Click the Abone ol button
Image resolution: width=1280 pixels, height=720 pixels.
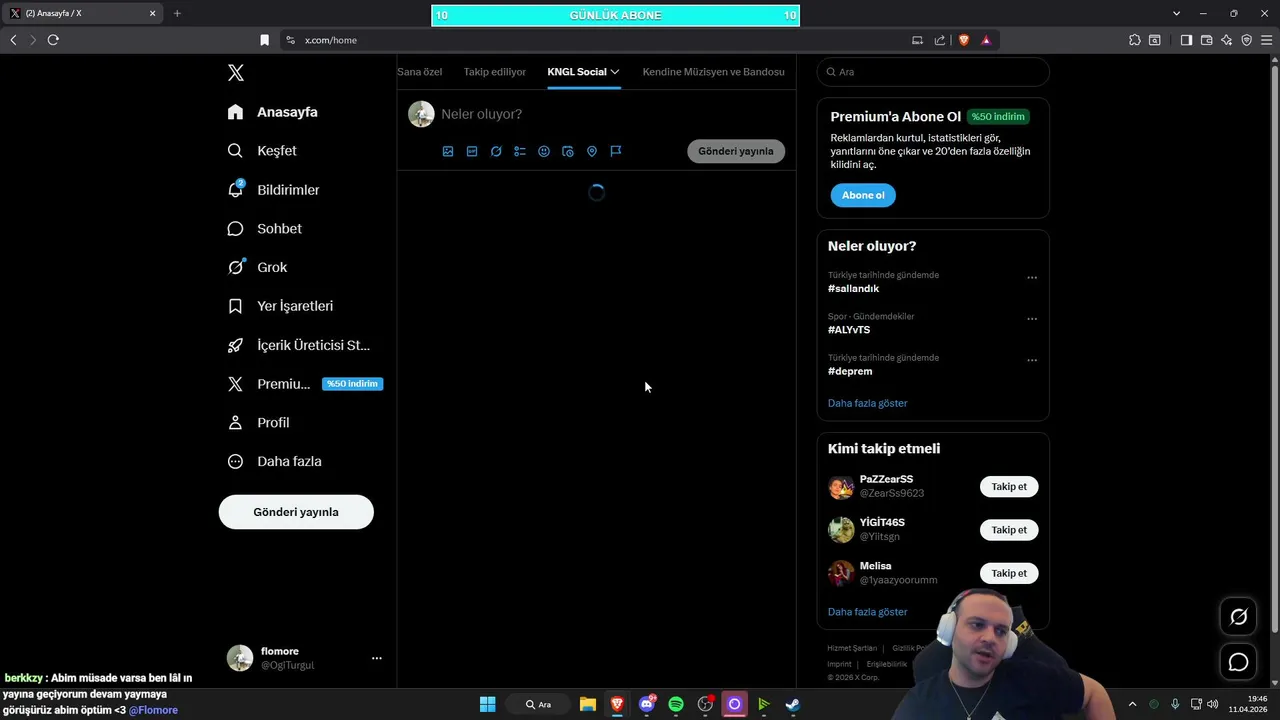click(863, 195)
